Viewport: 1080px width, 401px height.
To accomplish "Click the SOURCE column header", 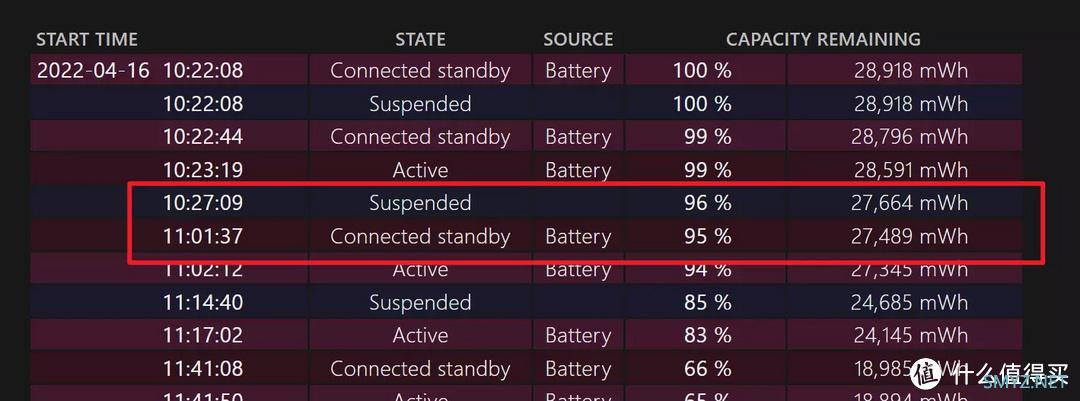I will [578, 39].
